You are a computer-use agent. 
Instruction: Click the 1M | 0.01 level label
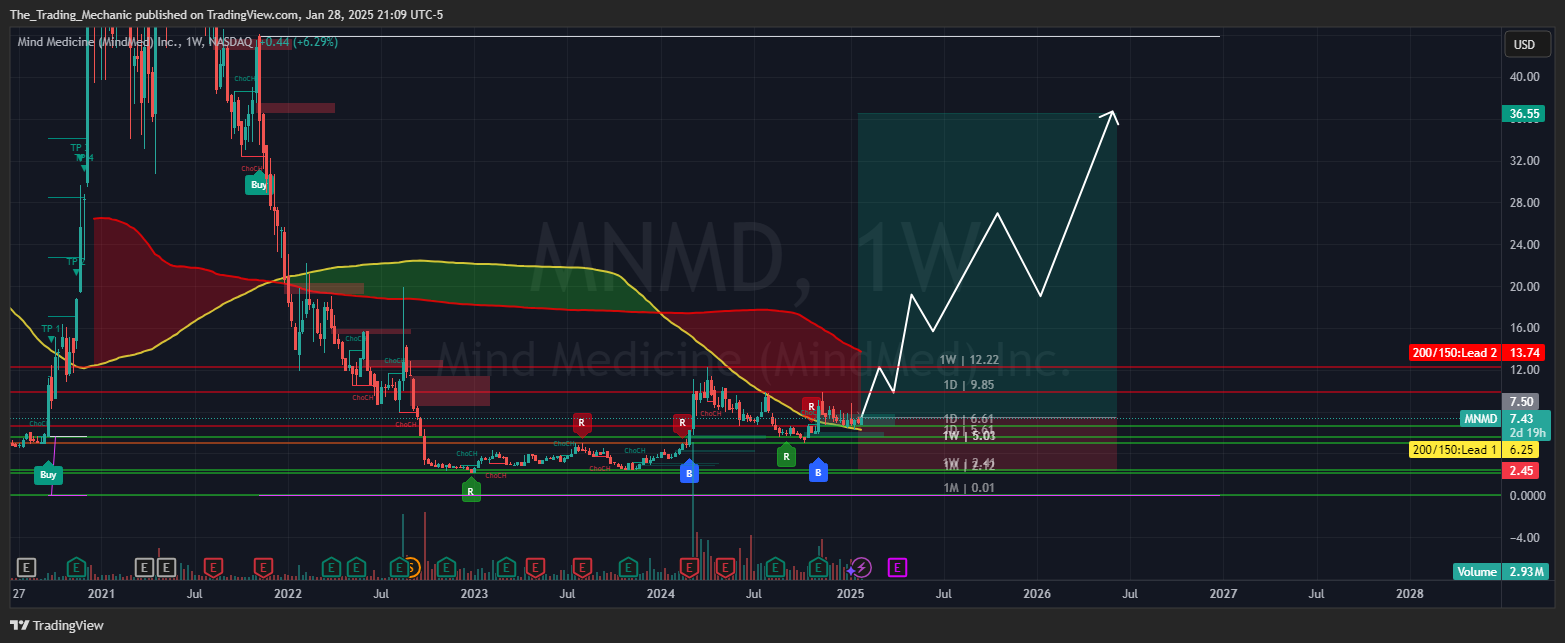(971, 488)
